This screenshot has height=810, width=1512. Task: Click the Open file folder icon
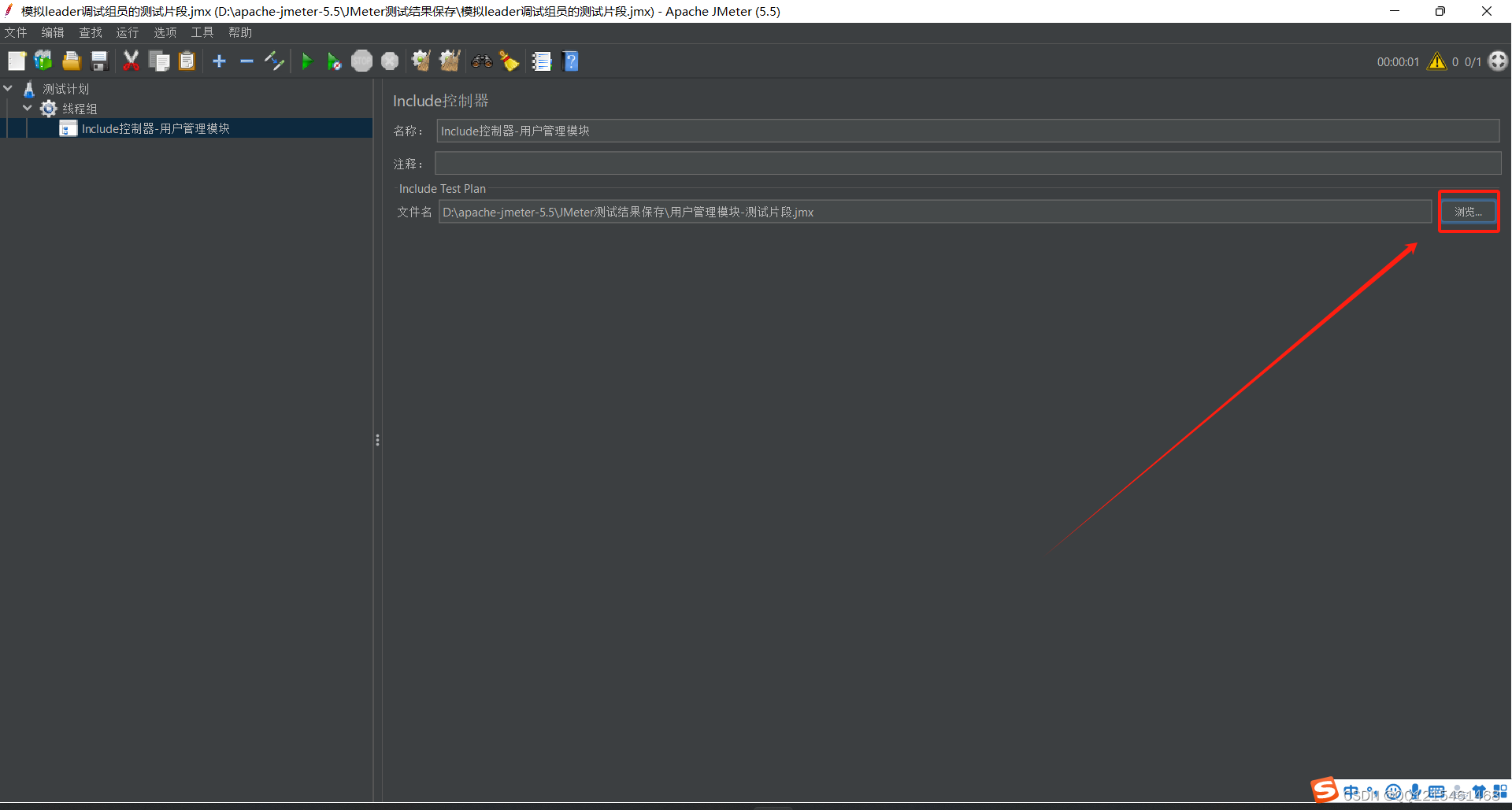click(x=72, y=61)
